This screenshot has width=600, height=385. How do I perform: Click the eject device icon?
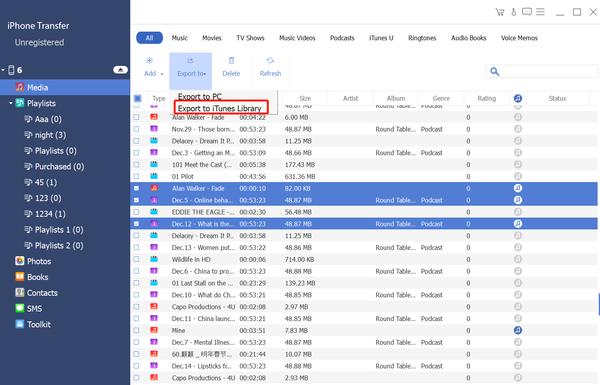[120, 70]
